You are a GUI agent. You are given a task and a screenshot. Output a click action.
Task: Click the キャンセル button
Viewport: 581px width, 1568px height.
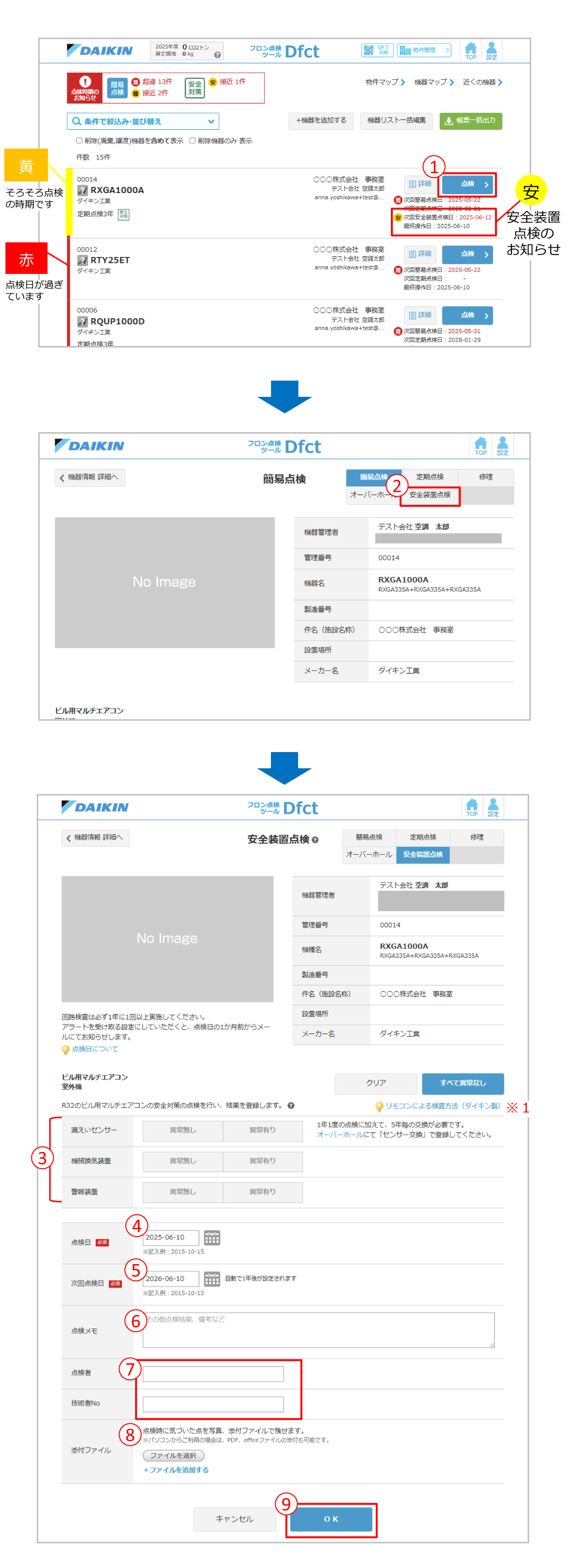(235, 1520)
